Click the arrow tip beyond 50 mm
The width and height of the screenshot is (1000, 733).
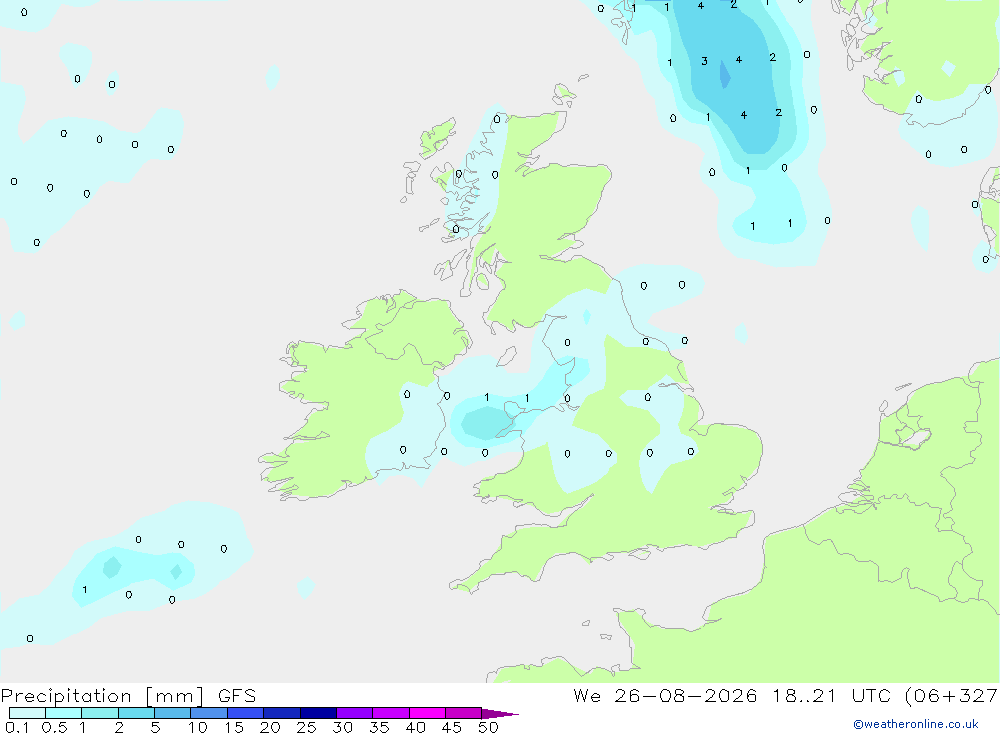(501, 714)
